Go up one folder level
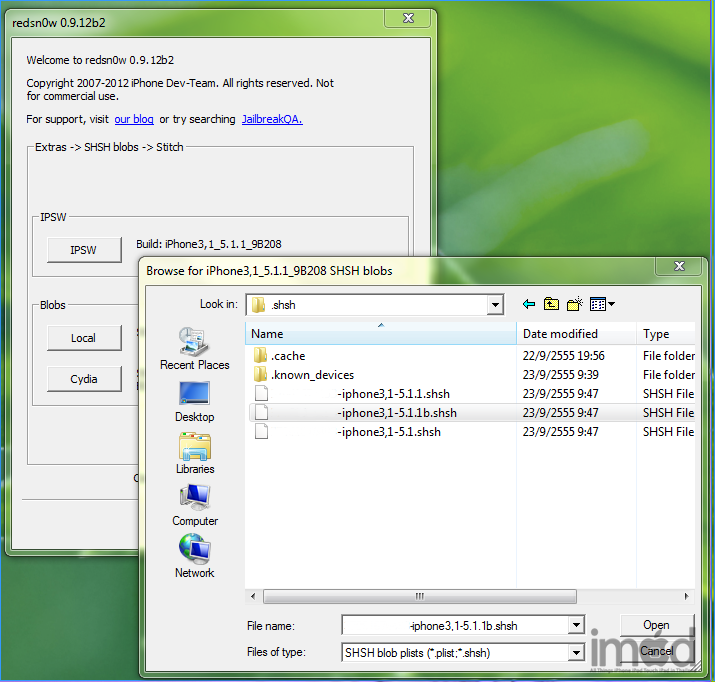This screenshot has width=715, height=682. tap(551, 304)
